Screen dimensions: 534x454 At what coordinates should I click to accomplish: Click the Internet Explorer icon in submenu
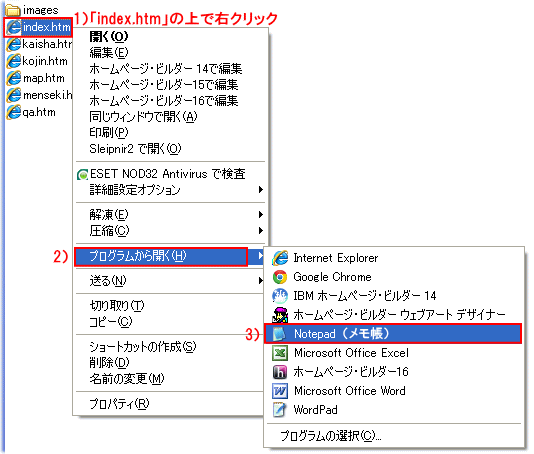(280, 258)
